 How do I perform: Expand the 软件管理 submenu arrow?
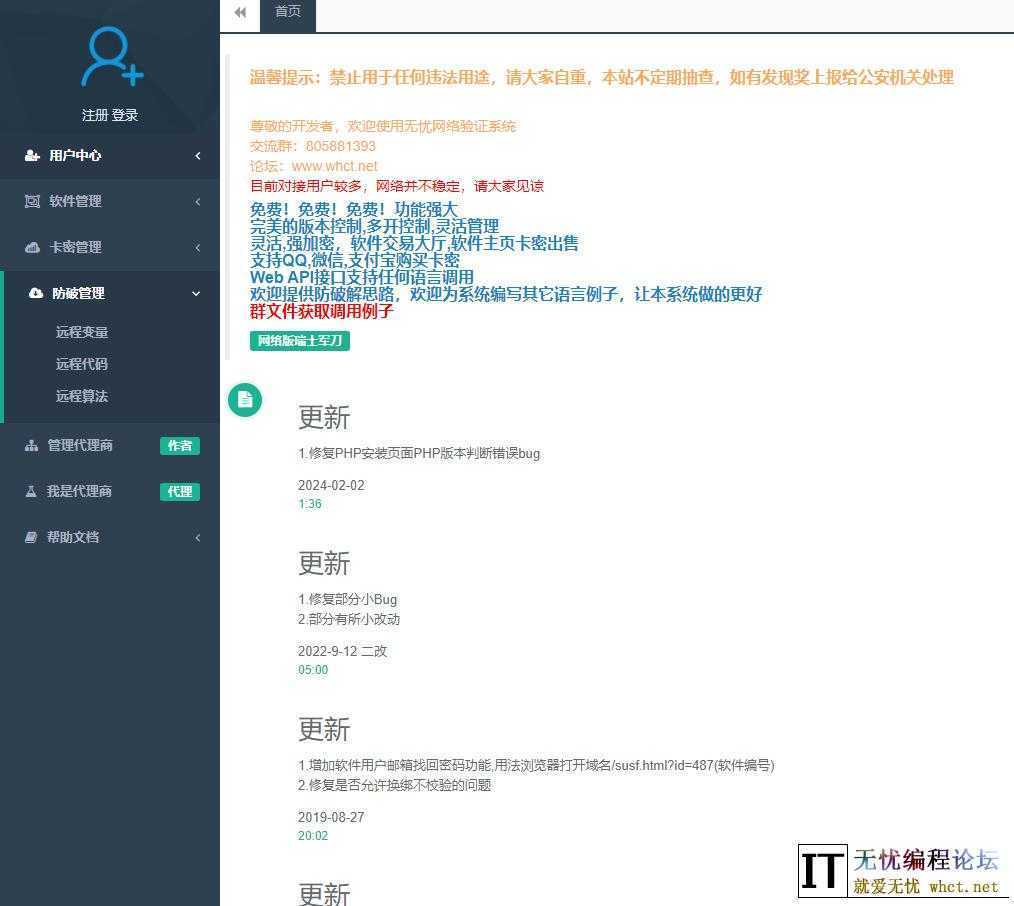click(197, 202)
